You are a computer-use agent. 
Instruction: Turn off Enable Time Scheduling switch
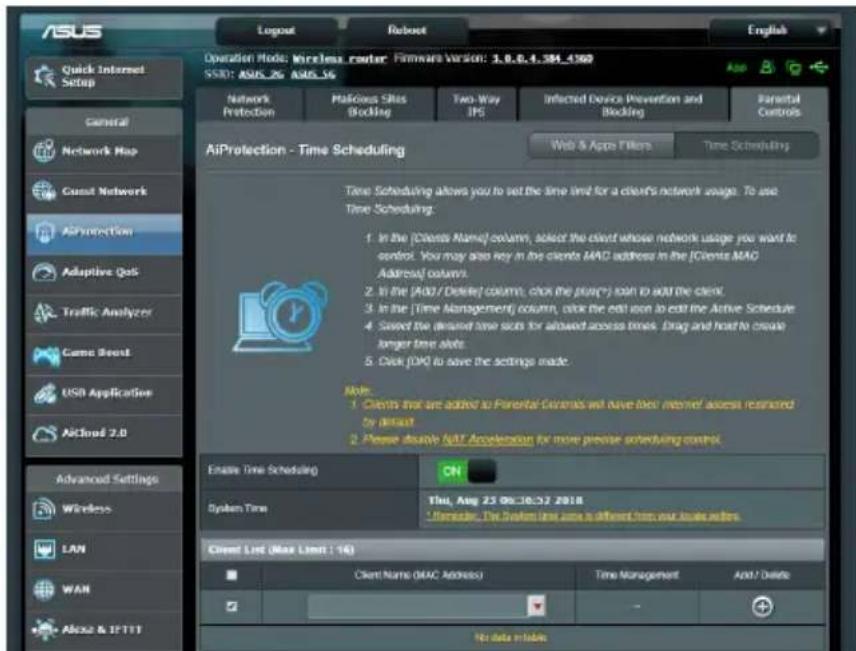(x=467, y=471)
